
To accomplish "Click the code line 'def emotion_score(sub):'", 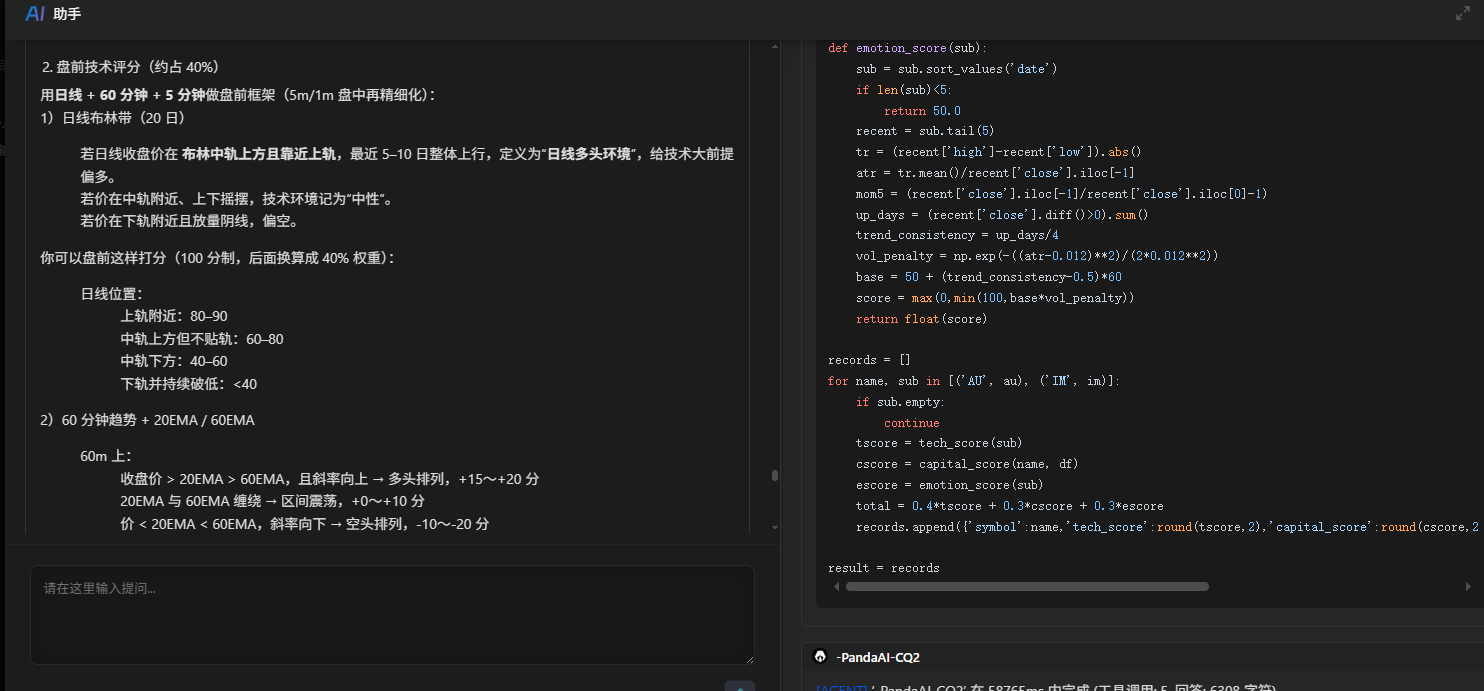I will click(907, 48).
